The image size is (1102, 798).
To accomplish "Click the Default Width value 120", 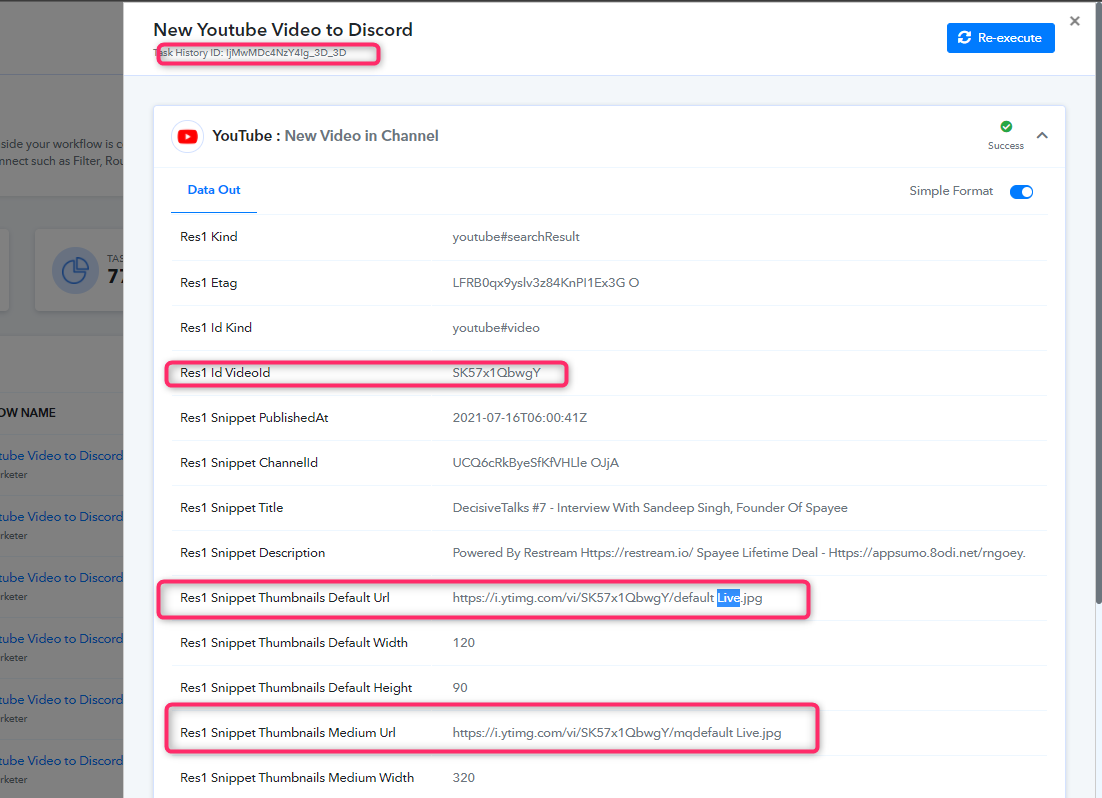I will [x=464, y=643].
